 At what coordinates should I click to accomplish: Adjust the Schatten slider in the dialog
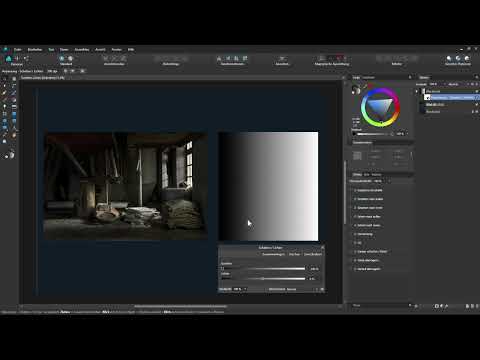pyautogui.click(x=263, y=269)
